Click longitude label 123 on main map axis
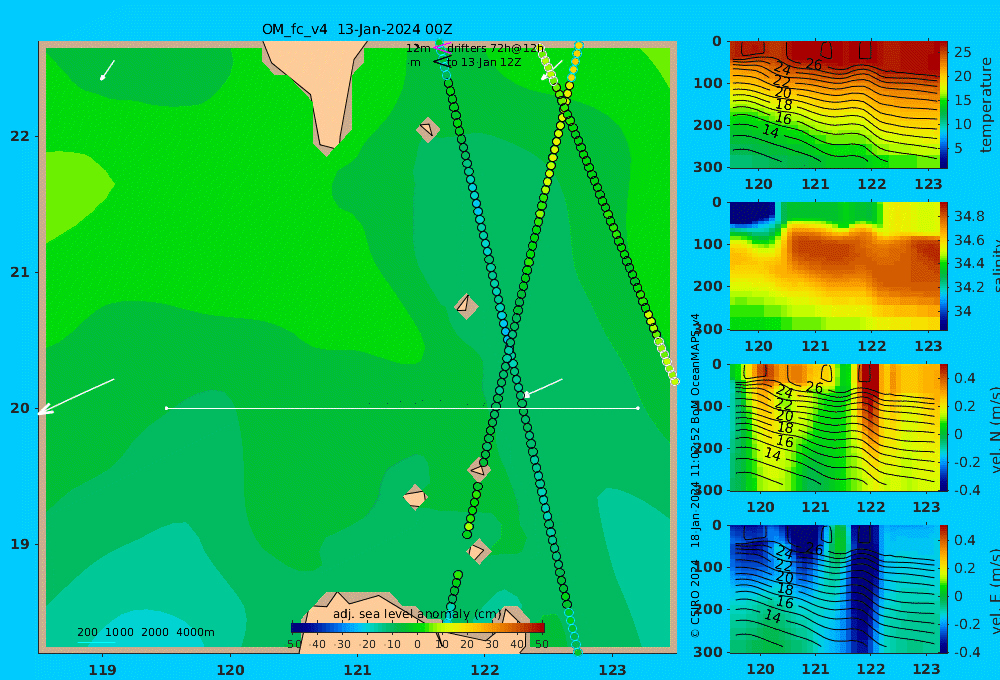The image size is (1000, 680). (x=612, y=670)
